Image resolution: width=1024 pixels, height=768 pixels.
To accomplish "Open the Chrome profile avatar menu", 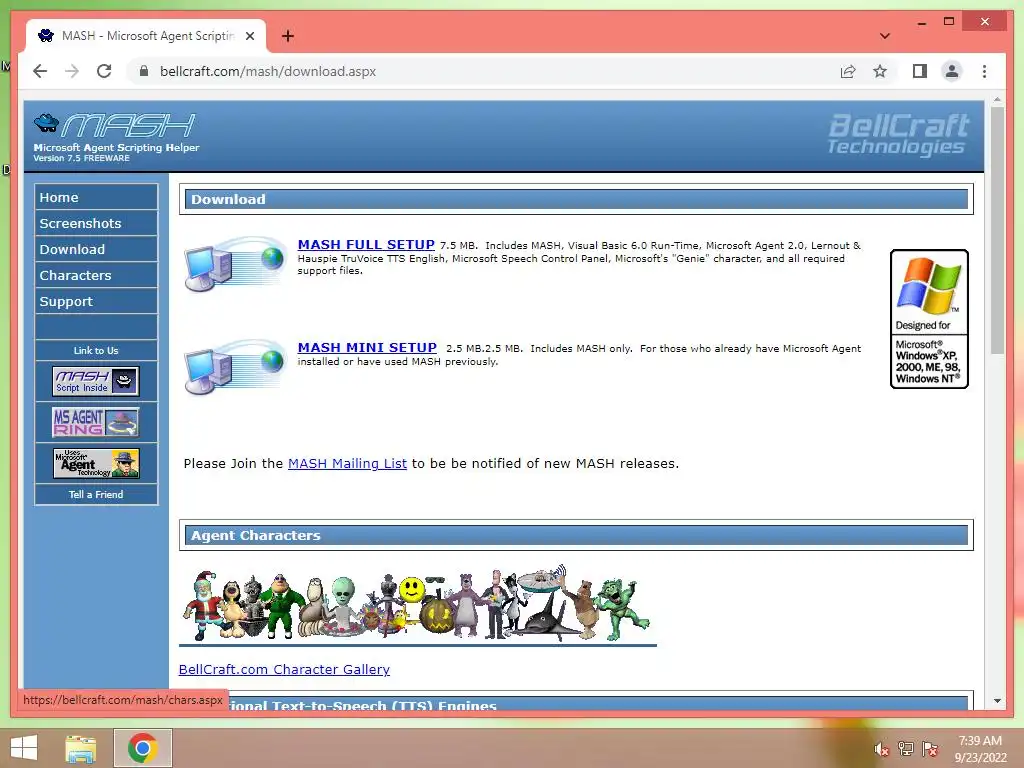I will click(952, 71).
